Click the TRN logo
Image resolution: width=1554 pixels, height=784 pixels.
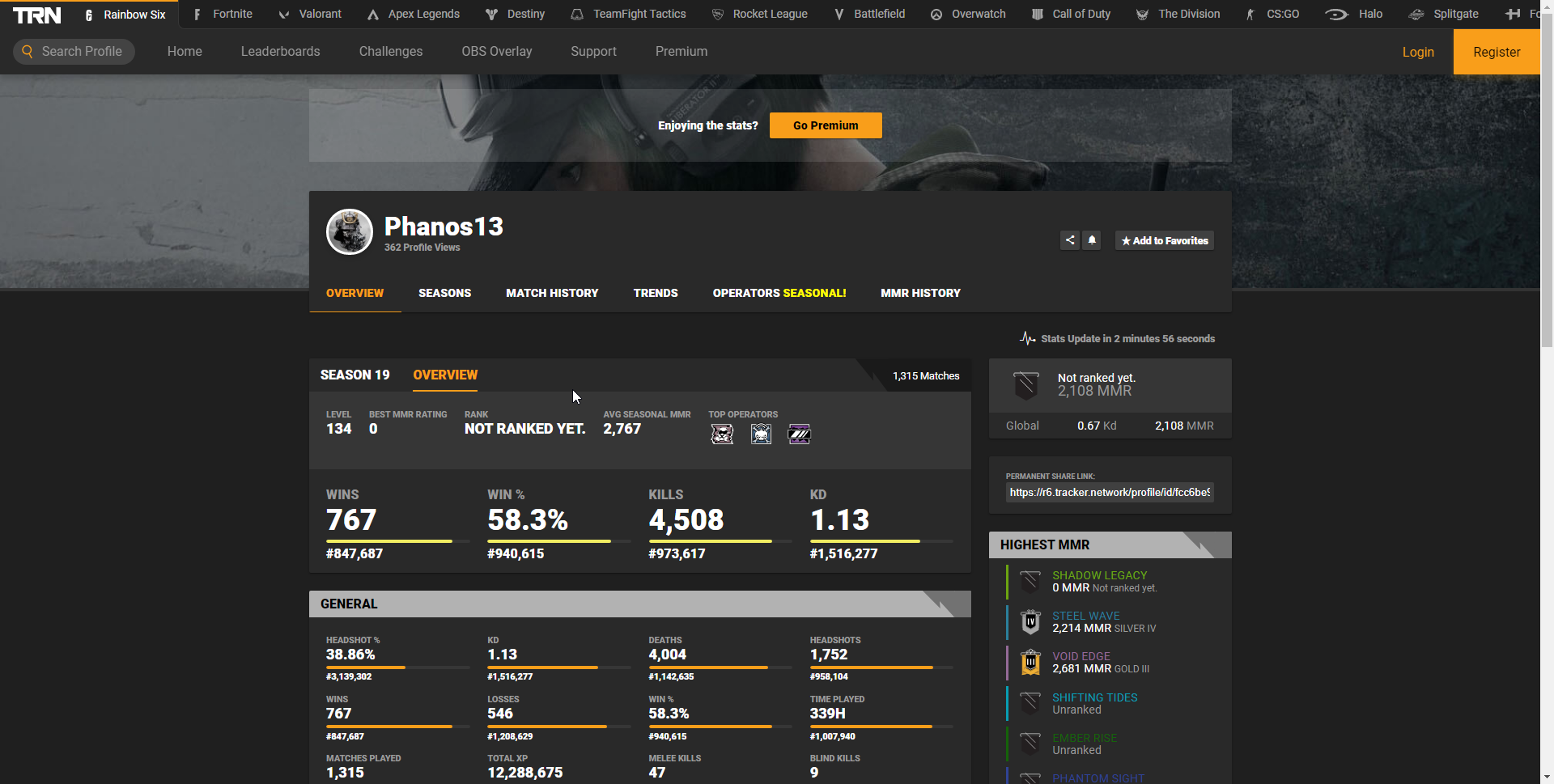[x=37, y=15]
